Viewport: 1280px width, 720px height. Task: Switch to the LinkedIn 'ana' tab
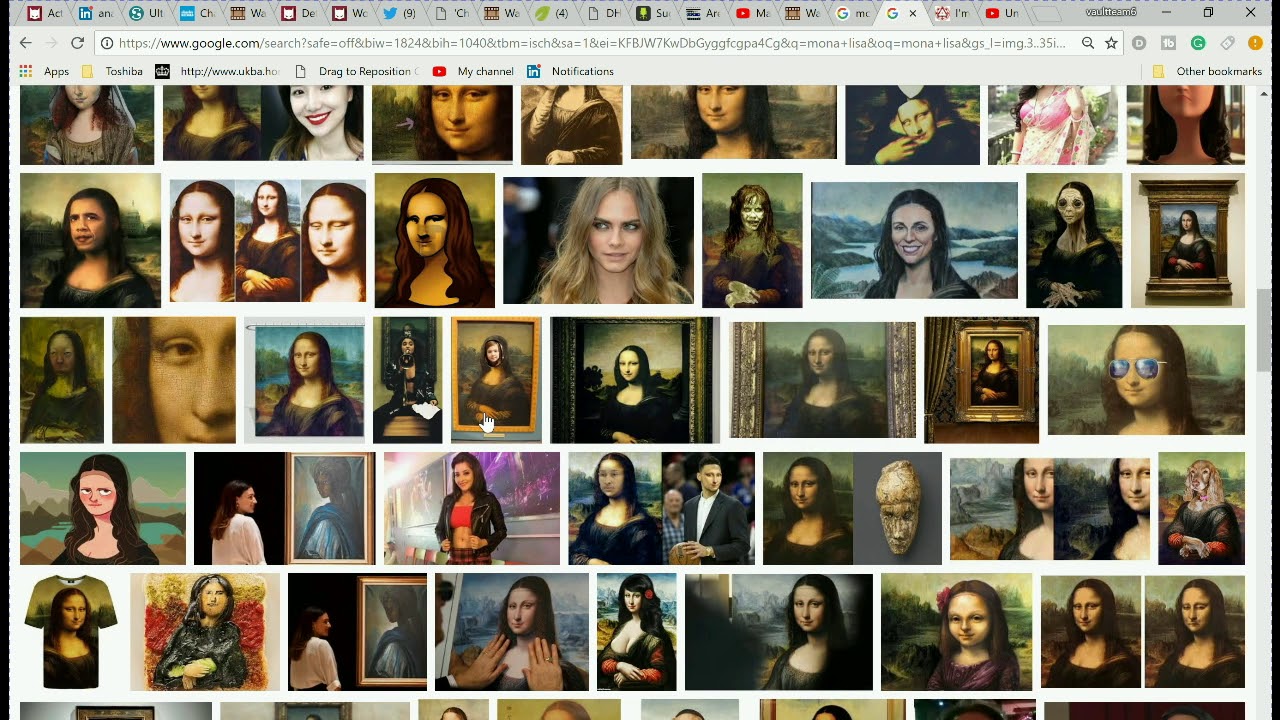[96, 13]
